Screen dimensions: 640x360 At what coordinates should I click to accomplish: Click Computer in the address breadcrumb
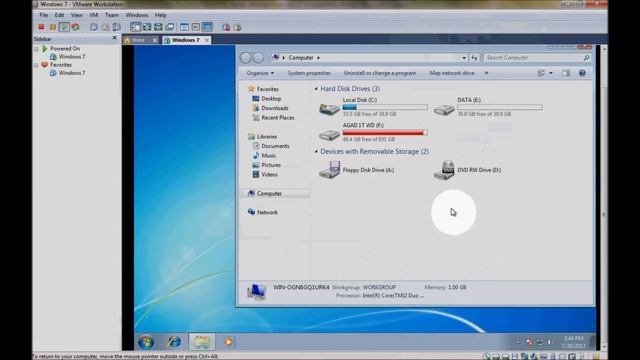coord(301,58)
